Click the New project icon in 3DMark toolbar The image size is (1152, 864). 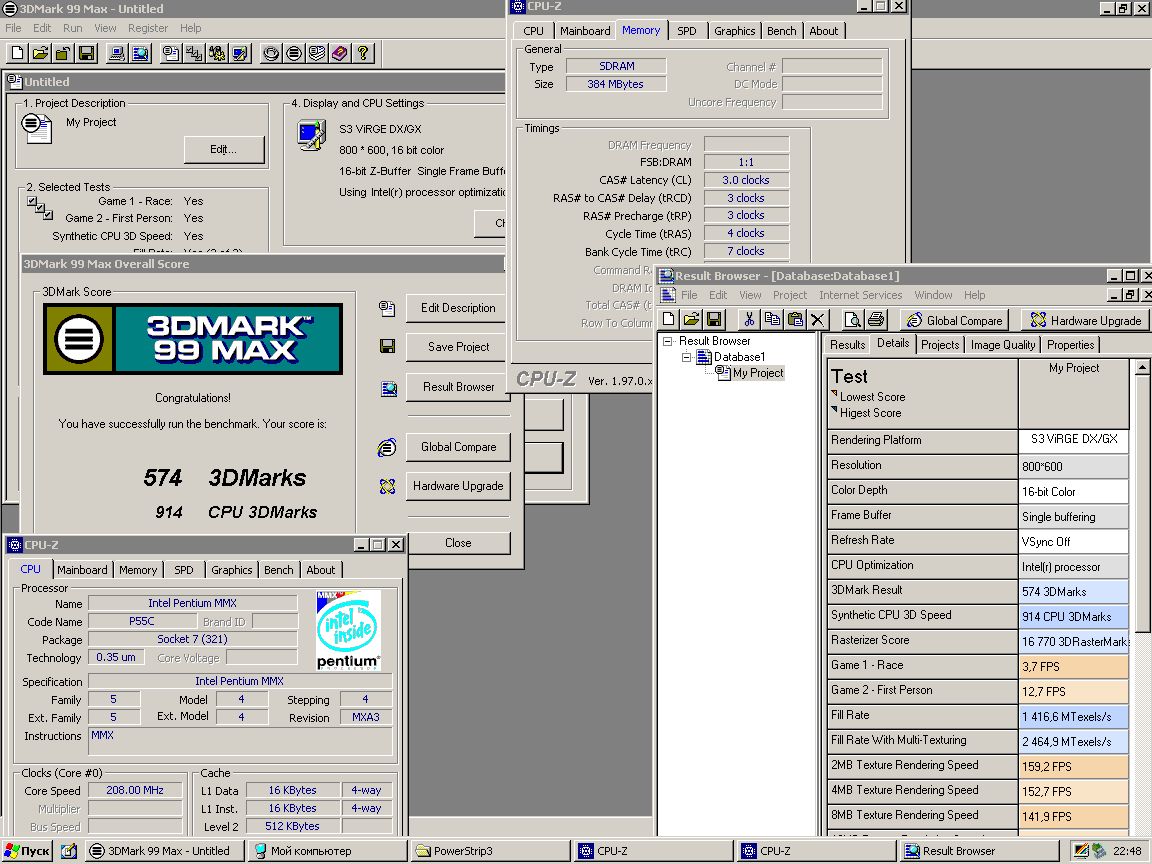(18, 53)
